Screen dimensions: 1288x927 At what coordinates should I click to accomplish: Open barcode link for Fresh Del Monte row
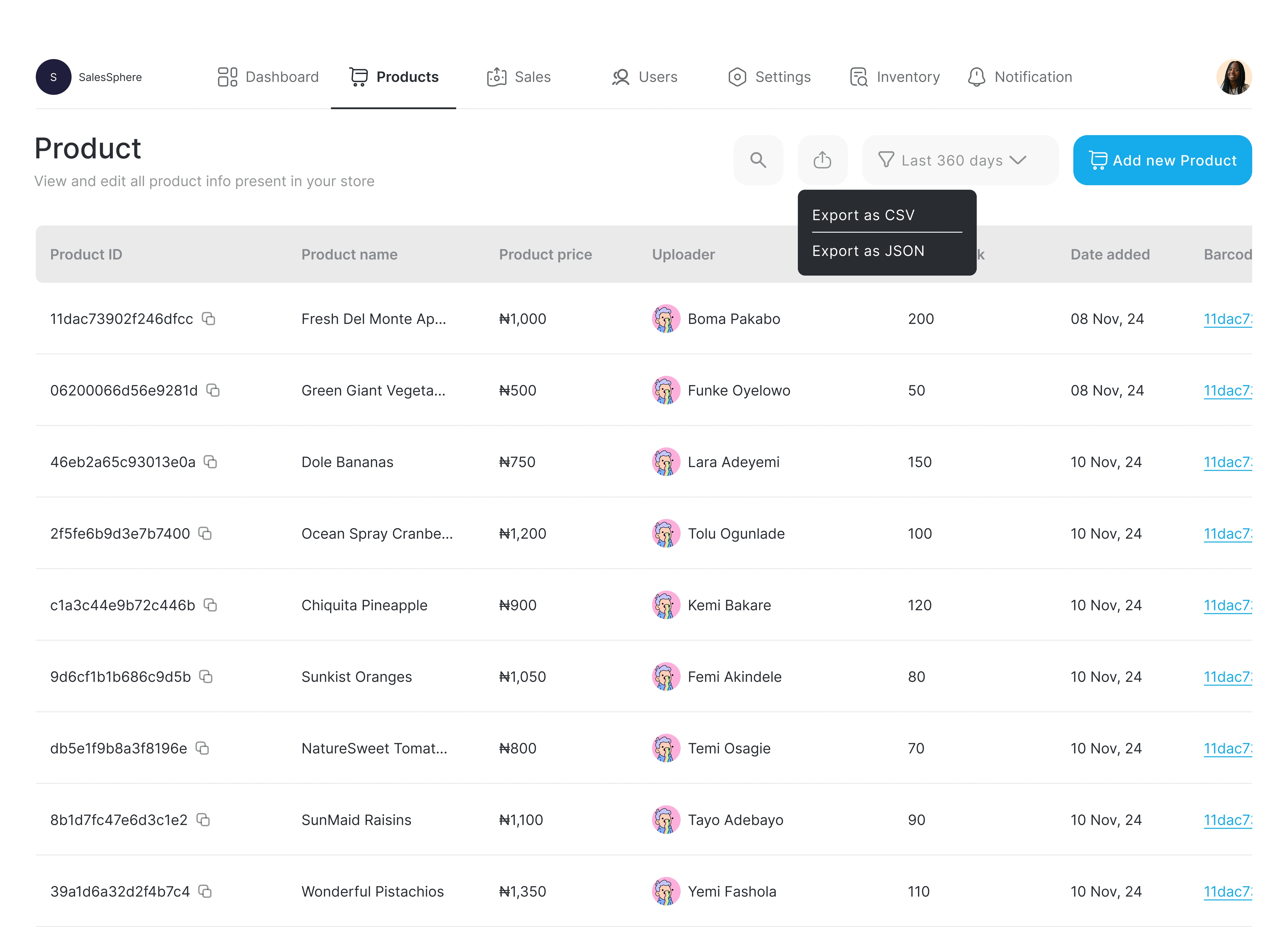pyautogui.click(x=1227, y=319)
